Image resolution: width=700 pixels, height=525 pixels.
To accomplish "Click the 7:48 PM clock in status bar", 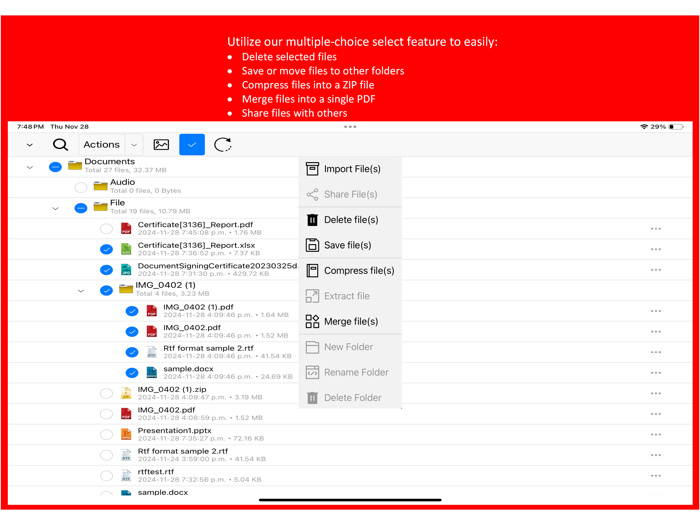I will tap(30, 127).
